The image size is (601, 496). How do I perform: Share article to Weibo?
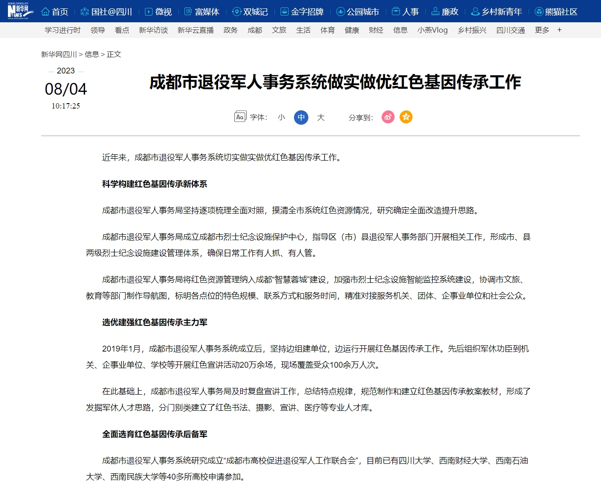388,117
